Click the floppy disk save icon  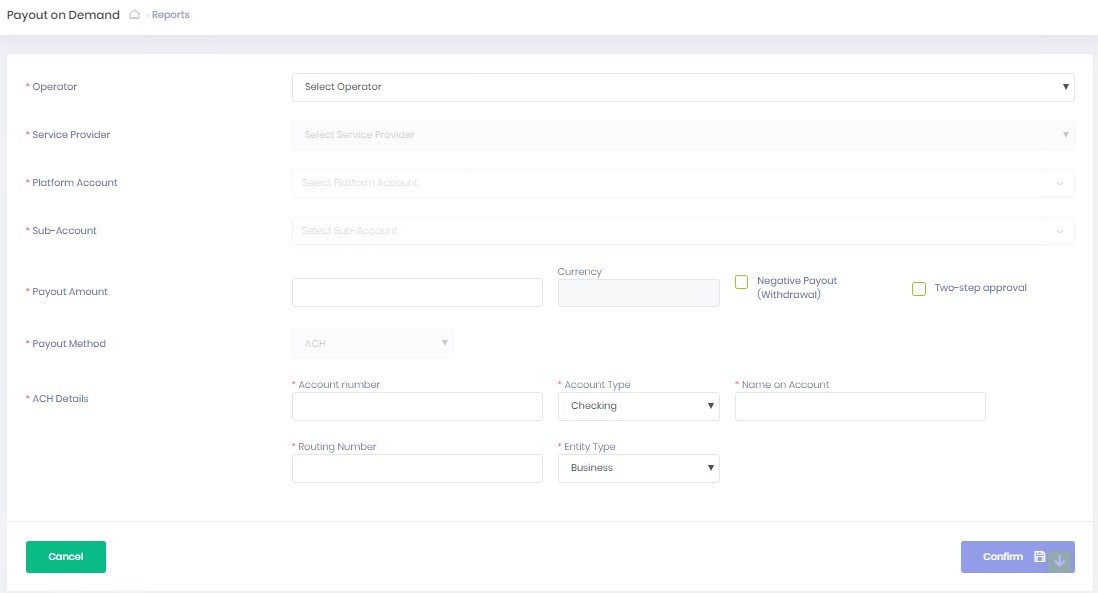[1039, 557]
